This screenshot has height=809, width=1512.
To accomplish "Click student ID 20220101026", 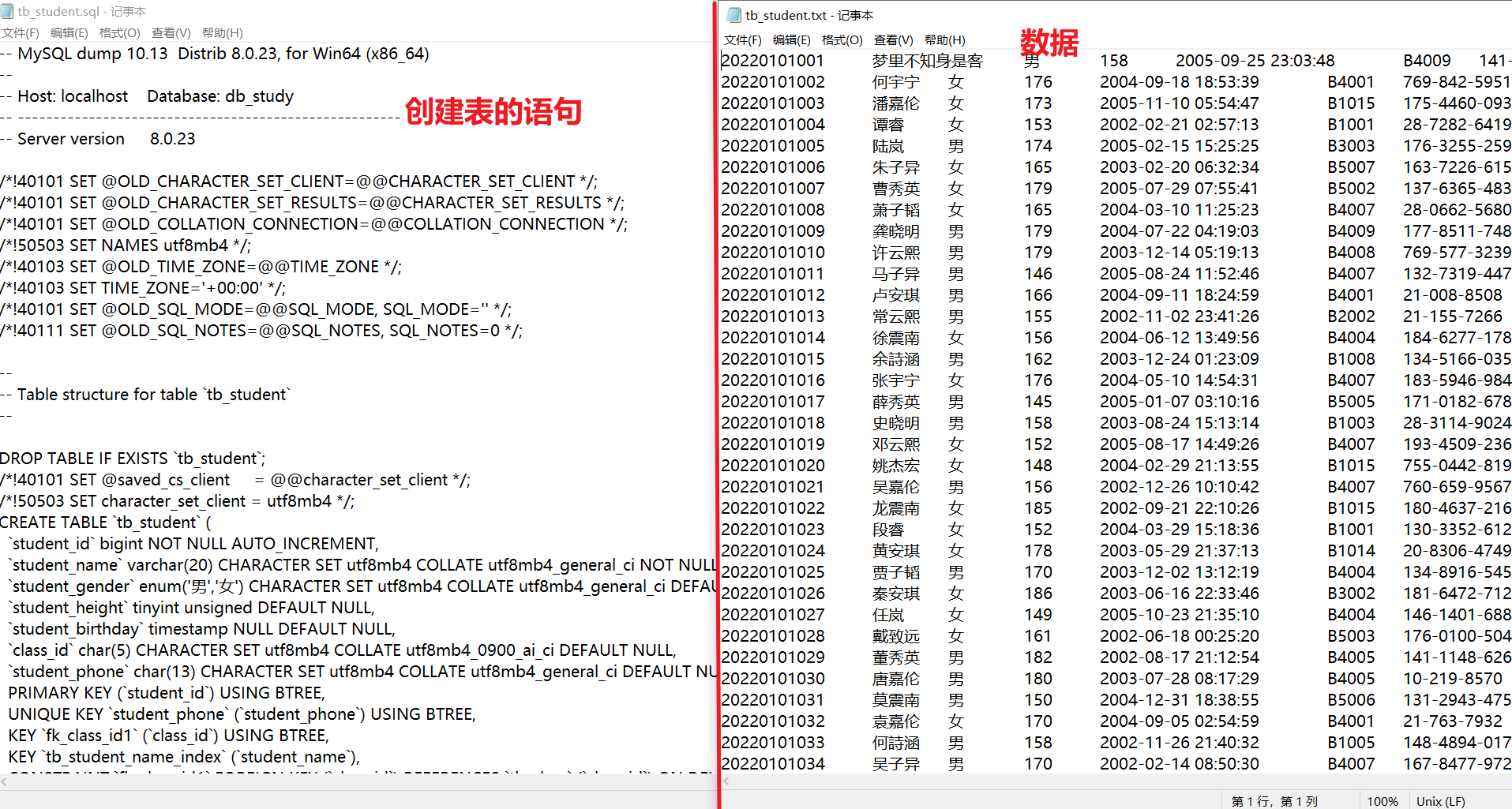I will [x=772, y=594].
